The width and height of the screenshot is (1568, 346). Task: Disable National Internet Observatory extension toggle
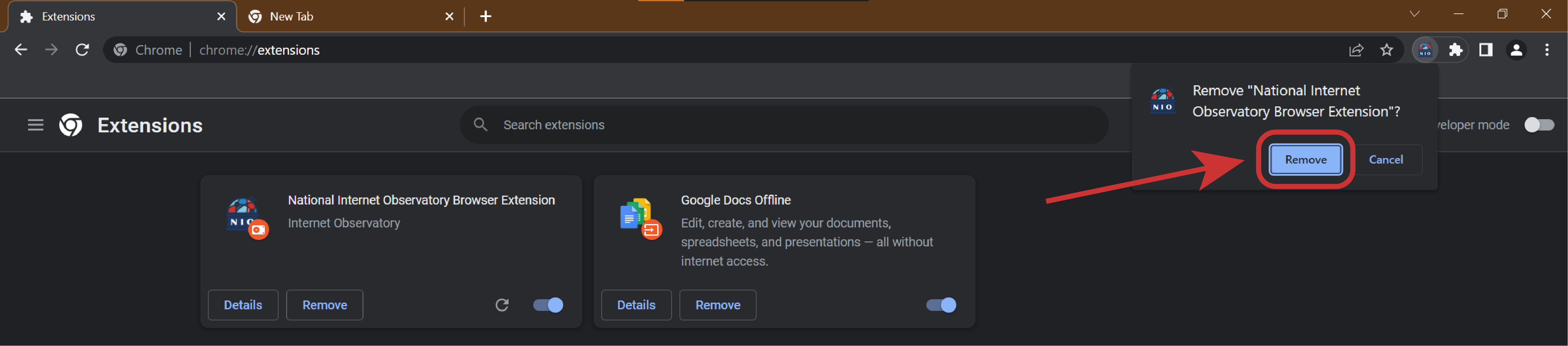[x=548, y=304]
